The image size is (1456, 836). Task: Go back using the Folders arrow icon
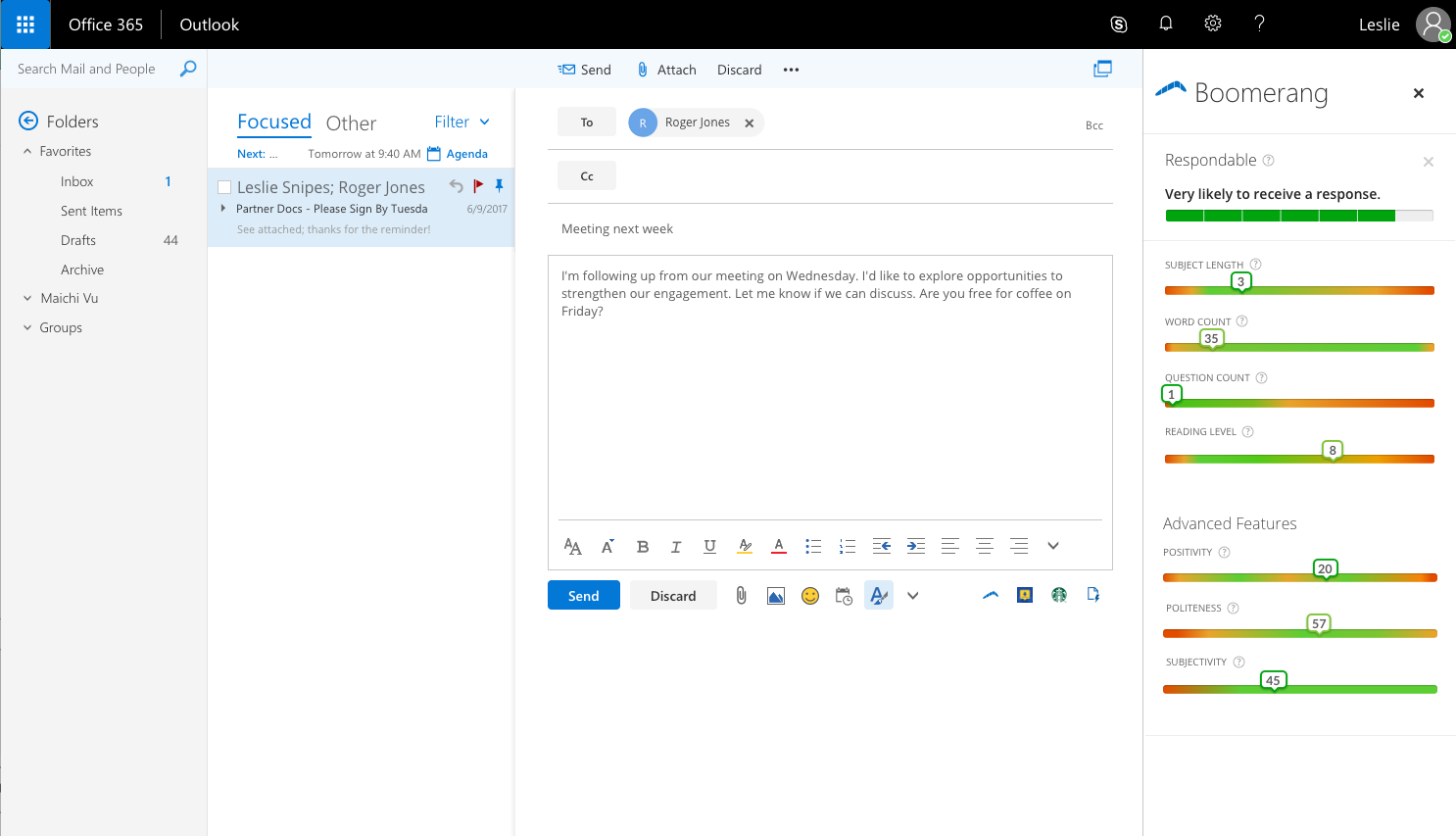pyautogui.click(x=28, y=121)
